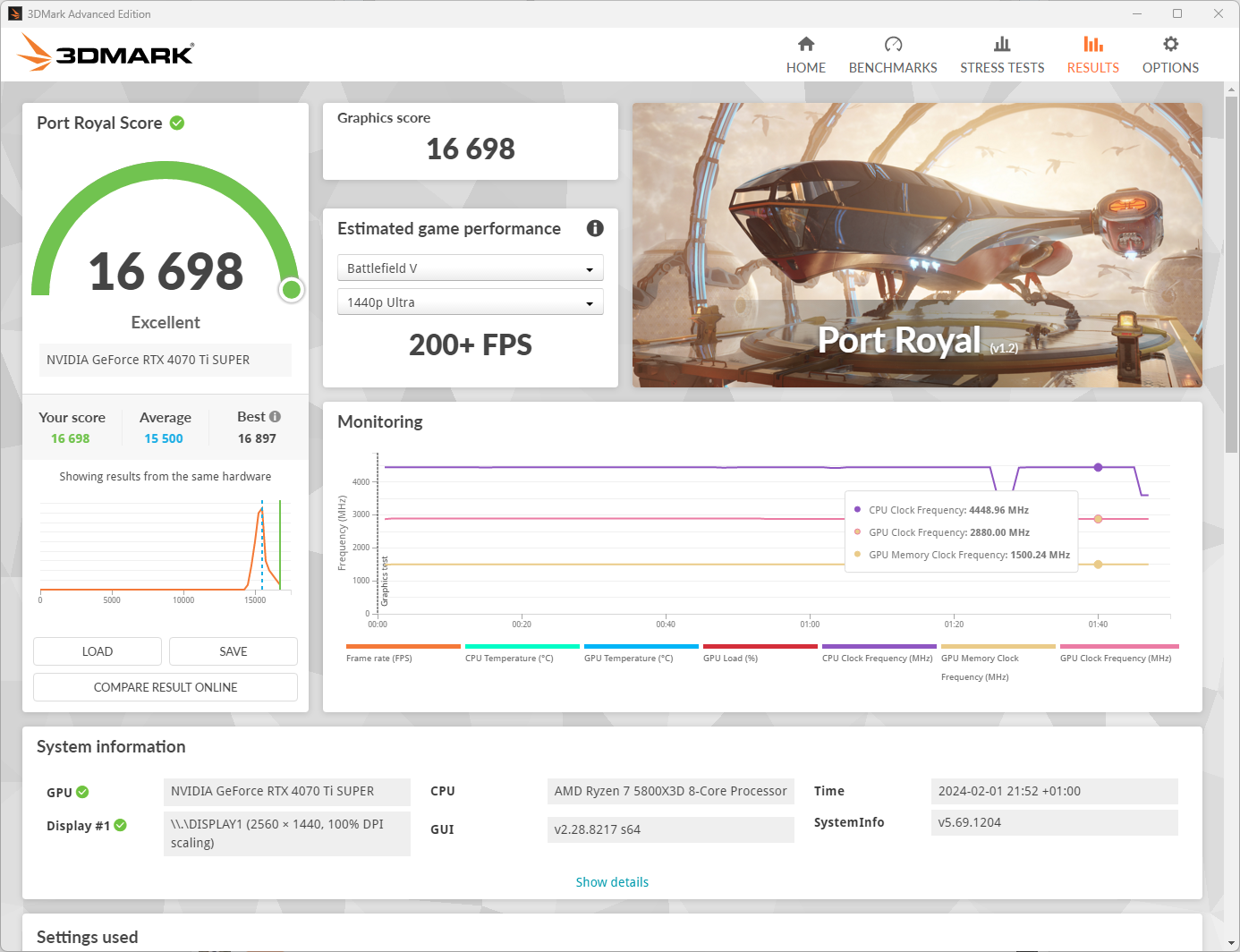The width and height of the screenshot is (1240, 952).
Task: Click the Display #1 resolution field
Action: point(287,833)
